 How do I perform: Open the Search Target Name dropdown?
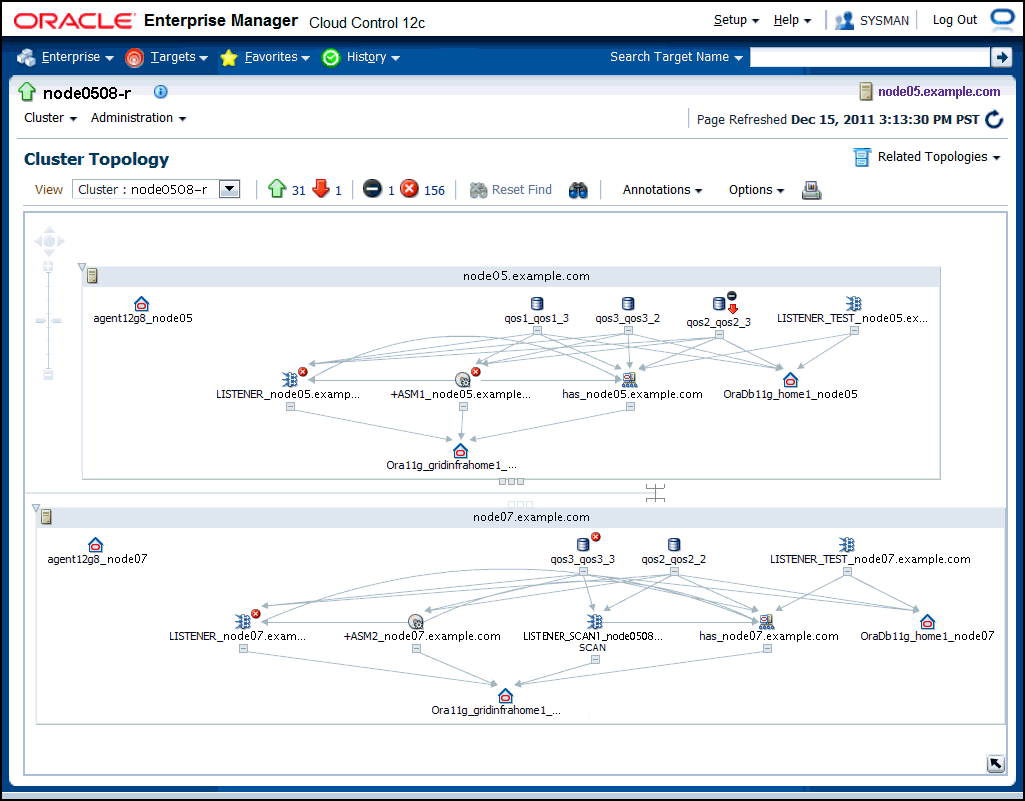click(676, 57)
